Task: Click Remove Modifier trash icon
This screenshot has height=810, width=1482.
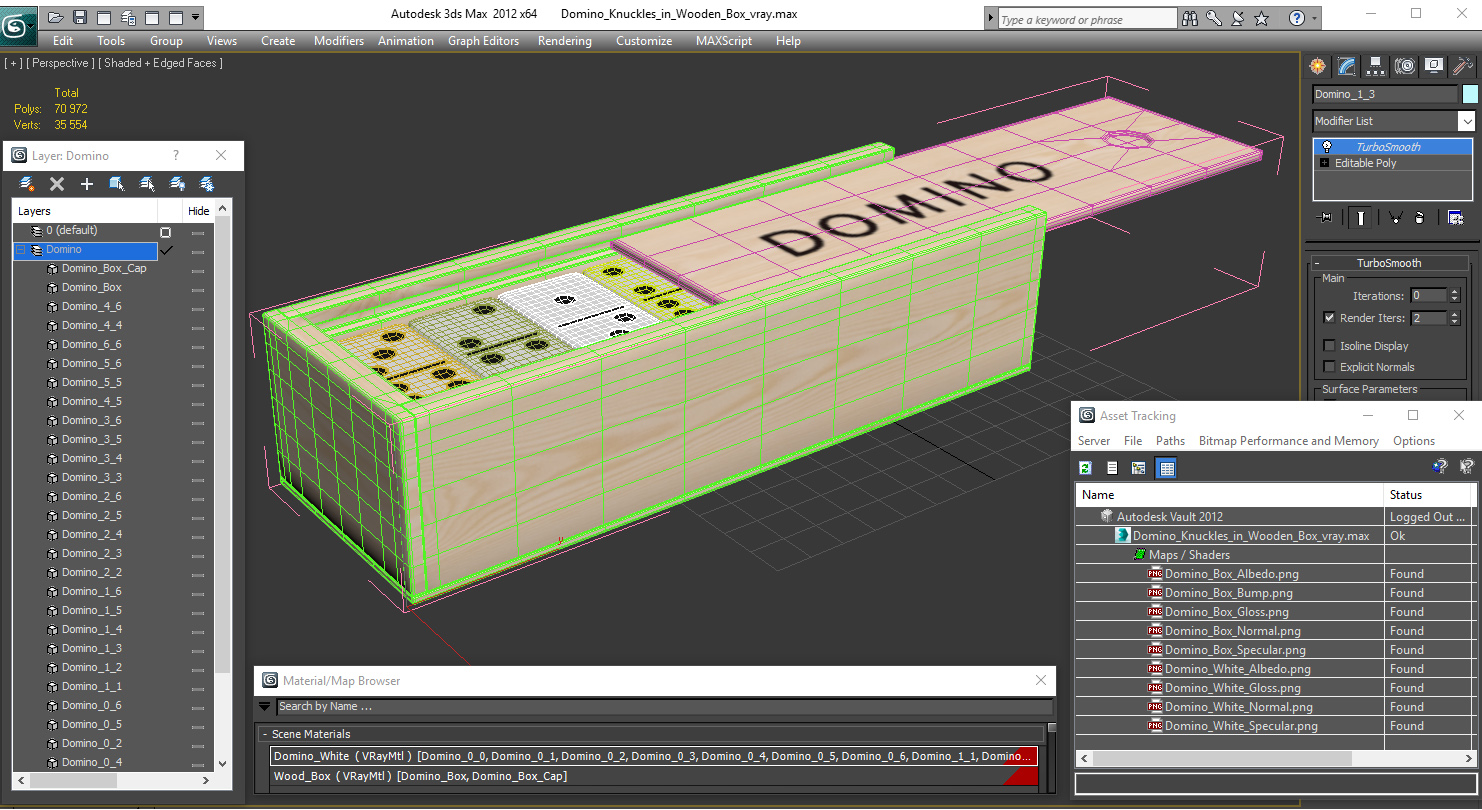Action: [x=1420, y=218]
